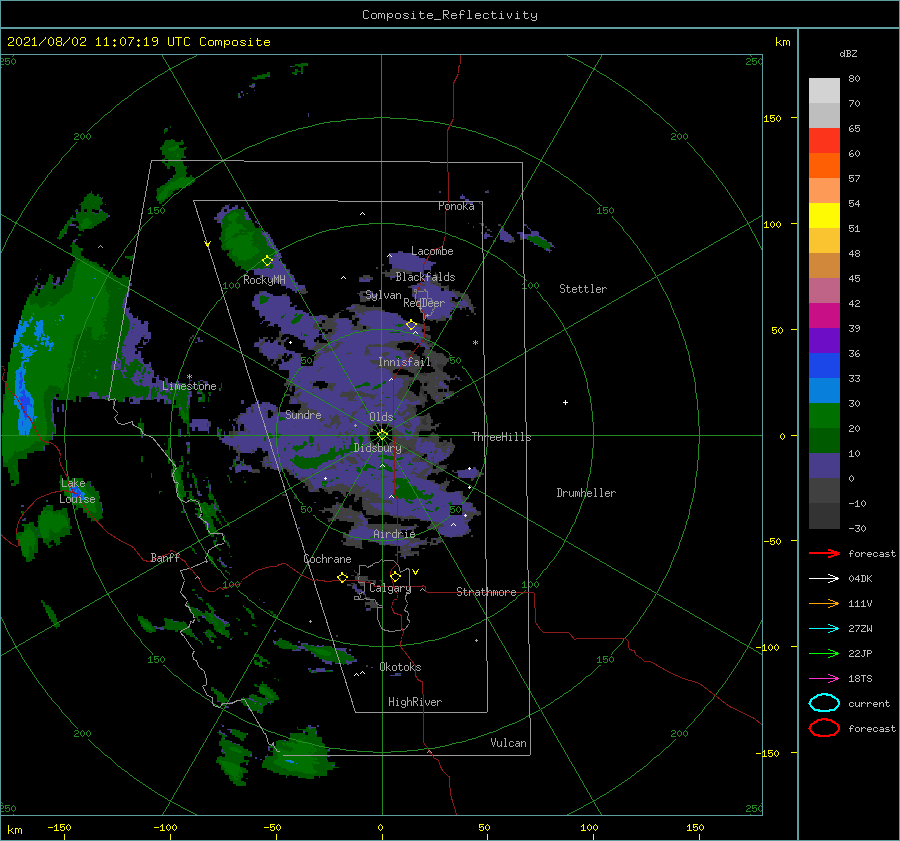This screenshot has width=900, height=841.
Task: Click the white plus marker east of ThreeHills
Action: pos(565,402)
